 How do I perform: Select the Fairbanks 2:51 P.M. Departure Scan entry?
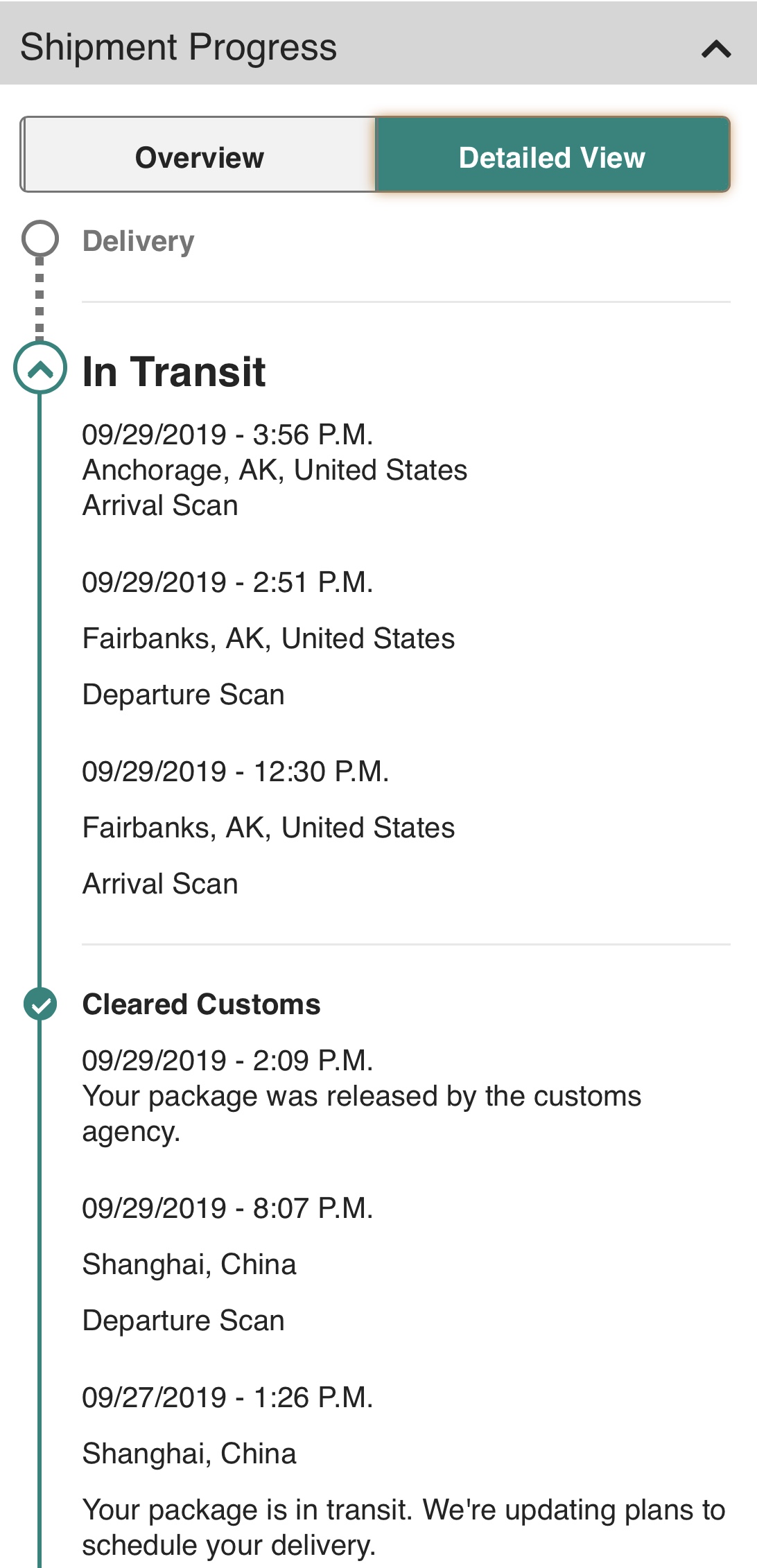point(268,638)
